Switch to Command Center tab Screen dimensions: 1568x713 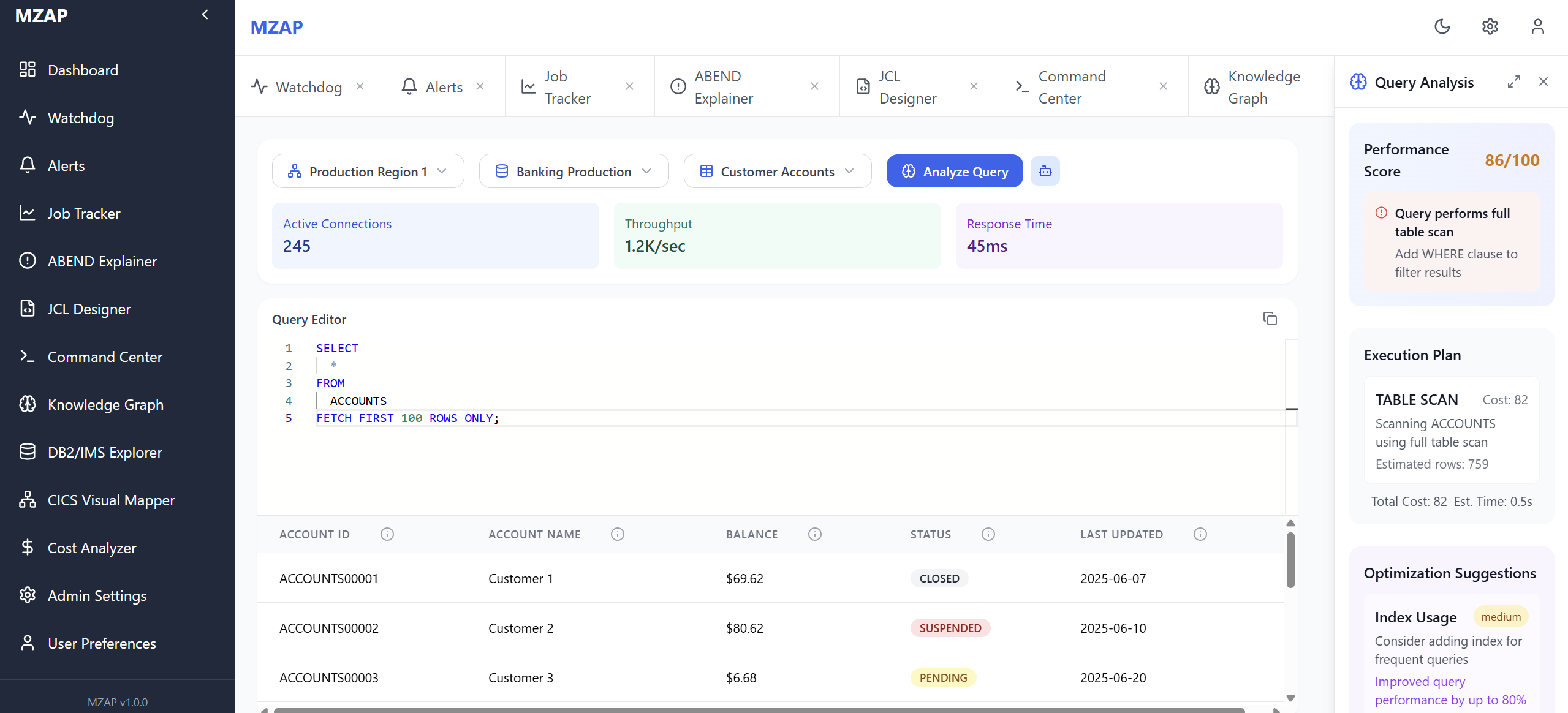(x=1071, y=87)
